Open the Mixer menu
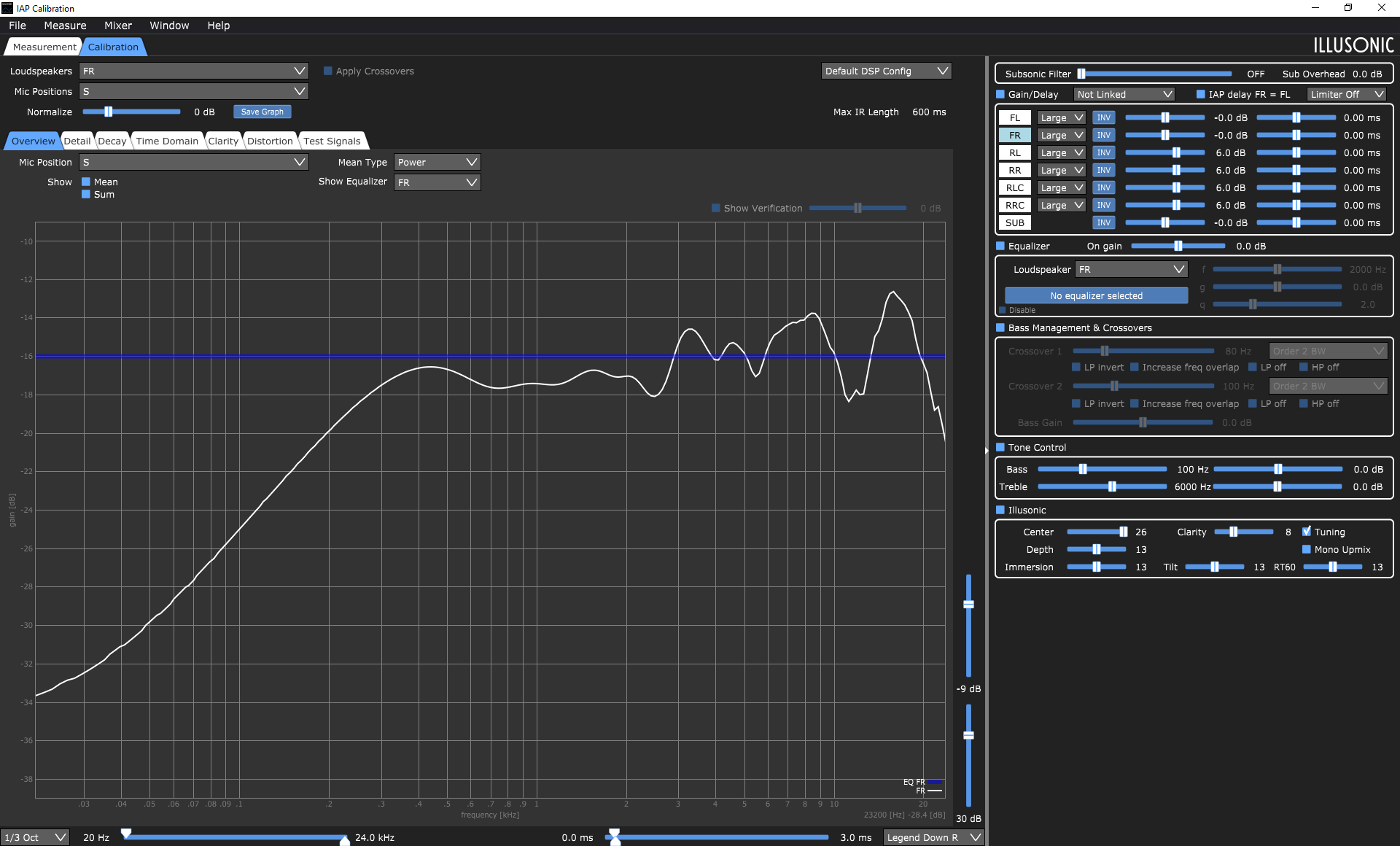This screenshot has width=1400, height=846. tap(118, 26)
